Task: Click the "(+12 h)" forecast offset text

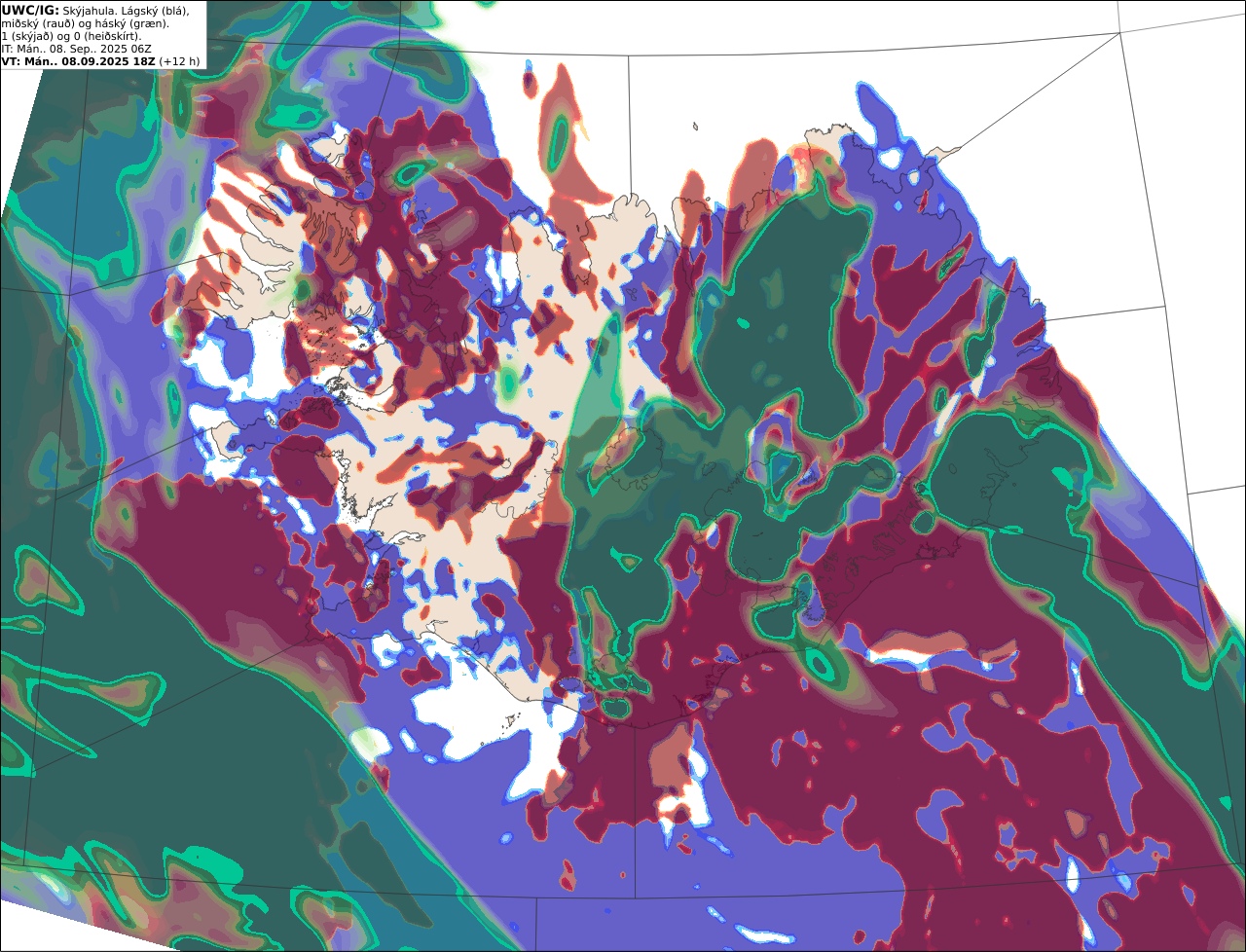Action: pos(180,61)
